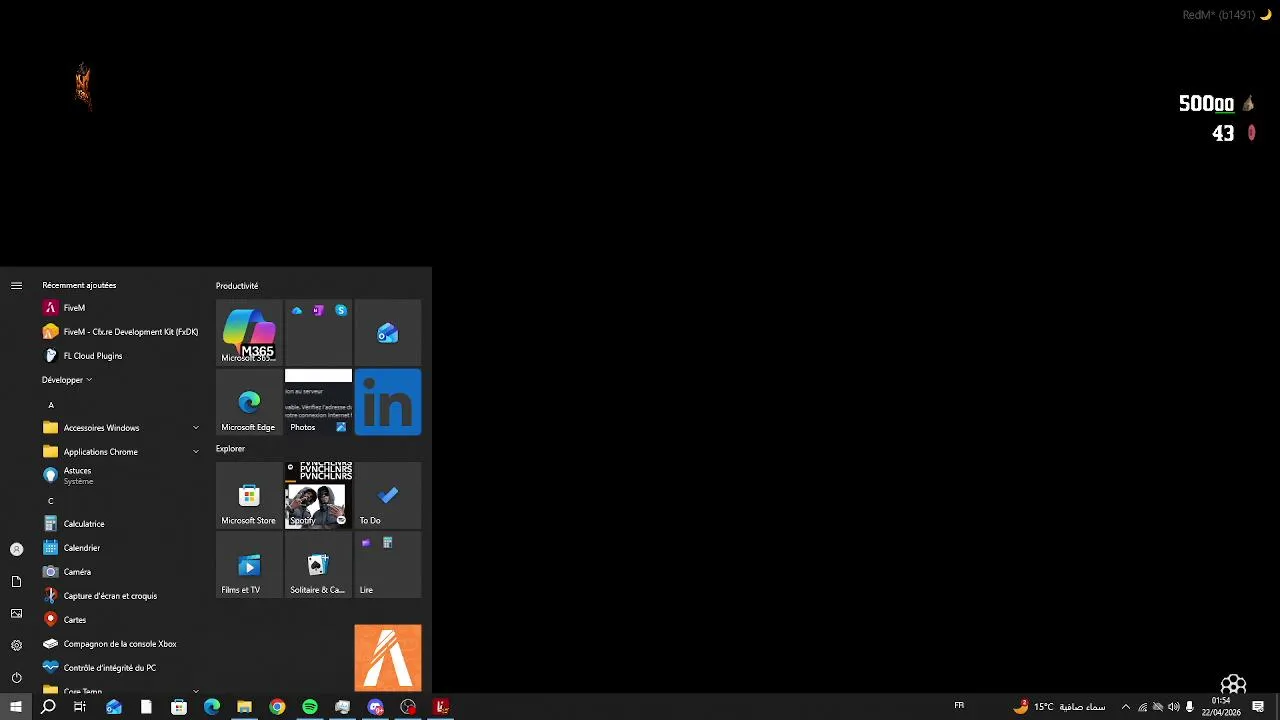Image resolution: width=1280 pixels, height=720 pixels.
Task: Show hidden system tray icons
Action: point(1125,707)
